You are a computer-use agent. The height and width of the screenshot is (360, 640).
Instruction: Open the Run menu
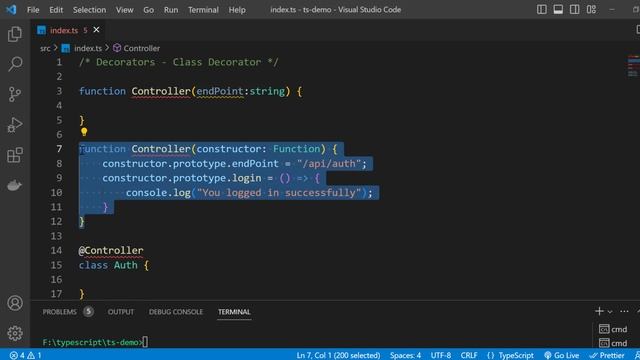171,10
